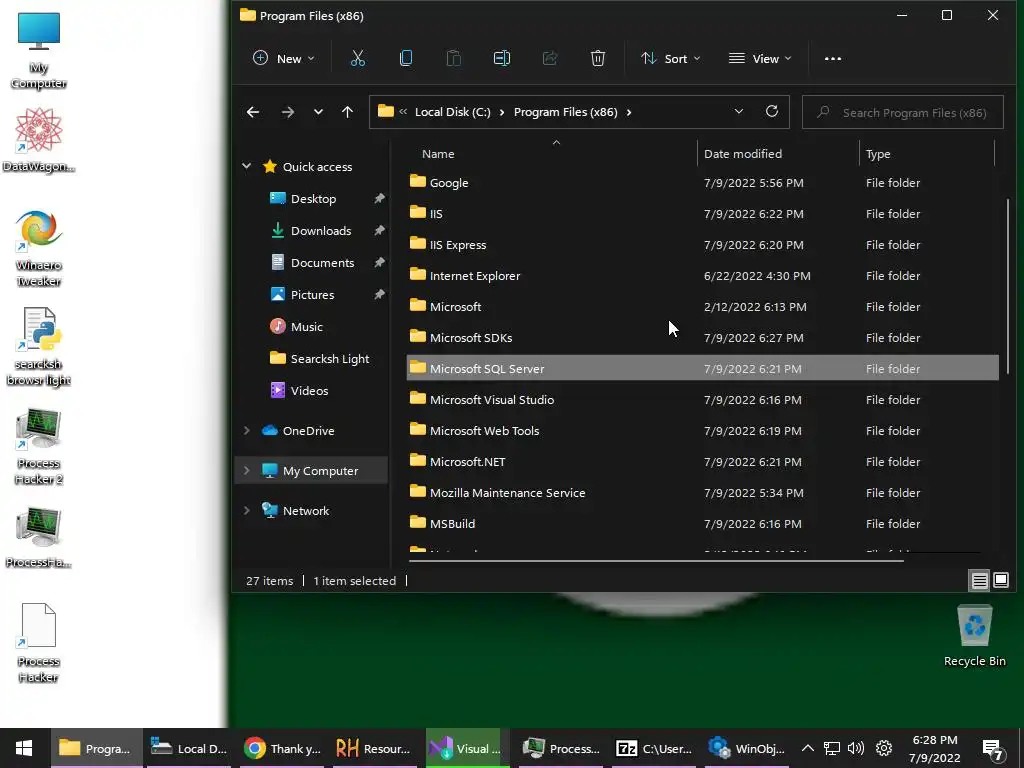Collapse the Quick access tree node
This screenshot has width=1024, height=768.
pos(246,167)
